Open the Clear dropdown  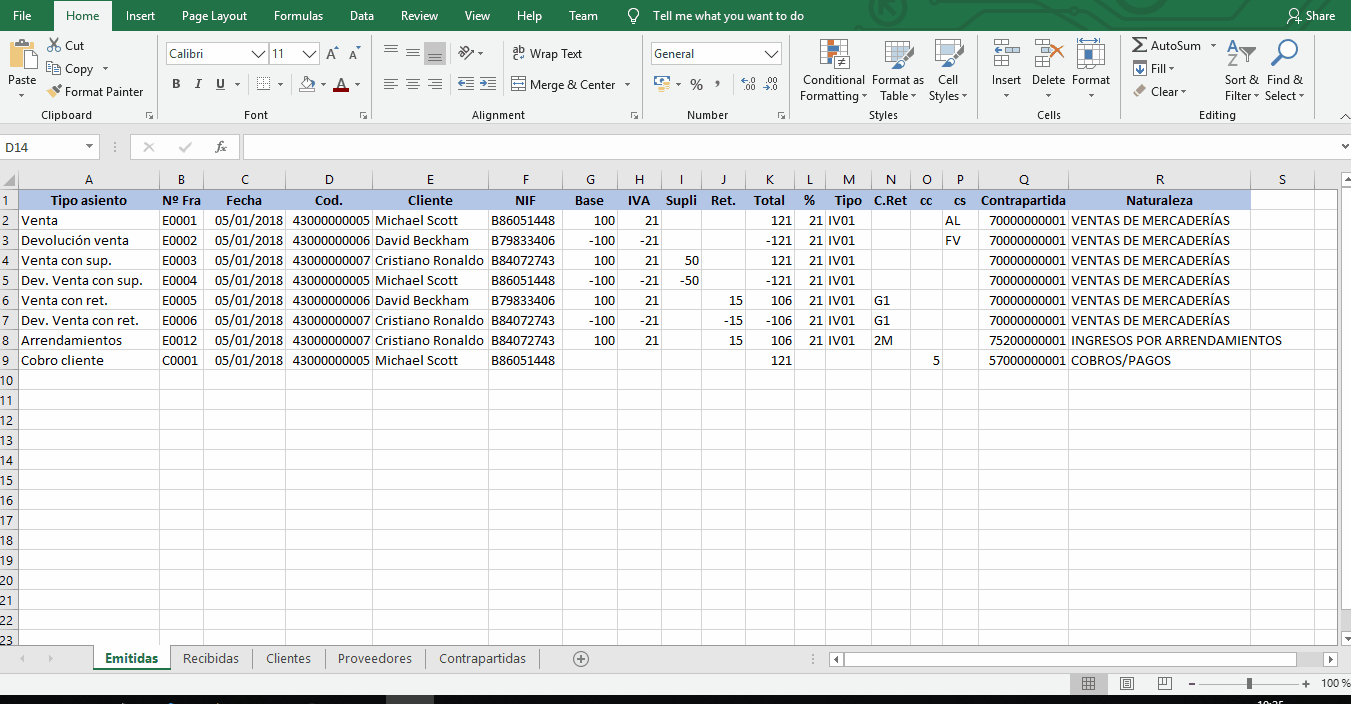(1160, 92)
